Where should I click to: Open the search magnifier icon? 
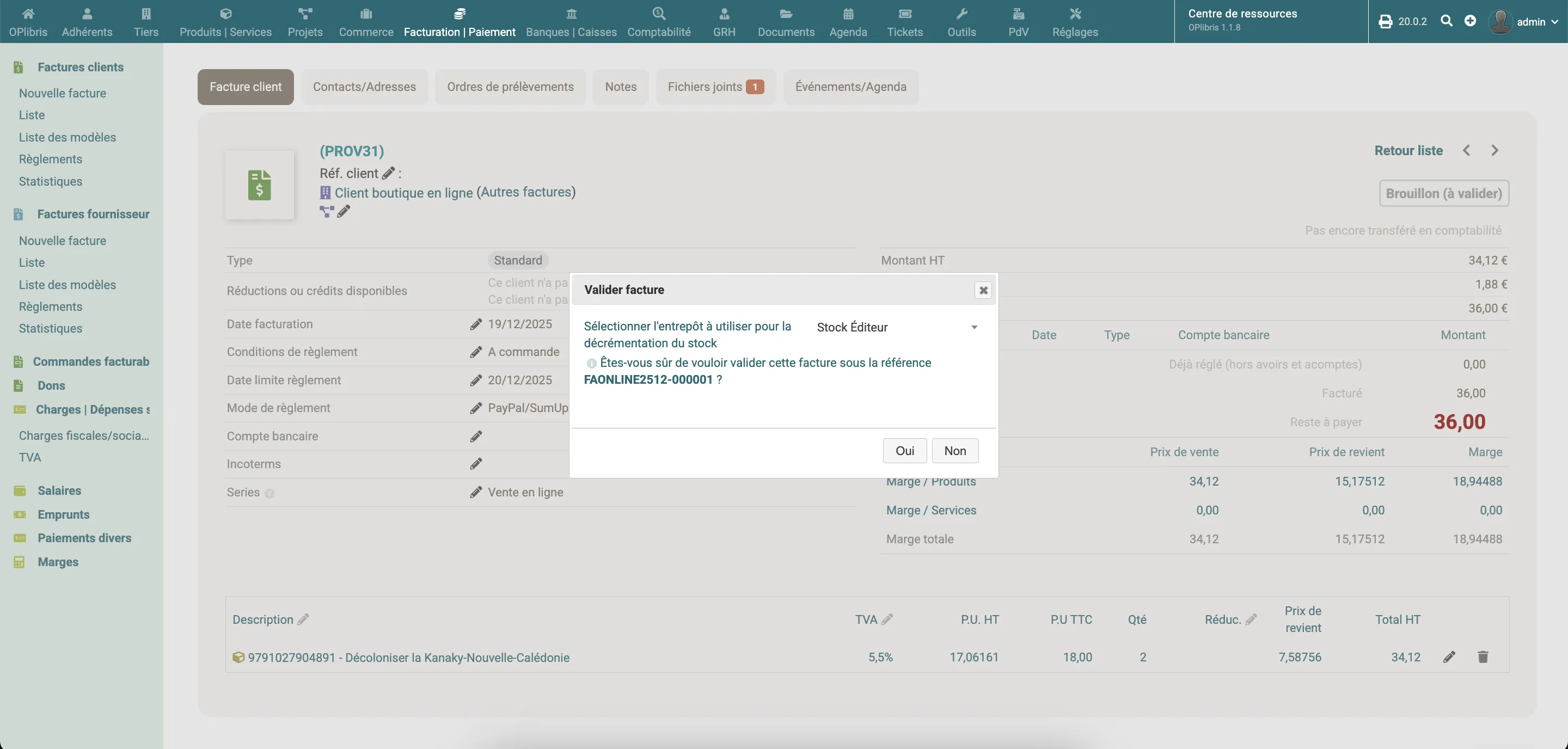click(x=1447, y=21)
